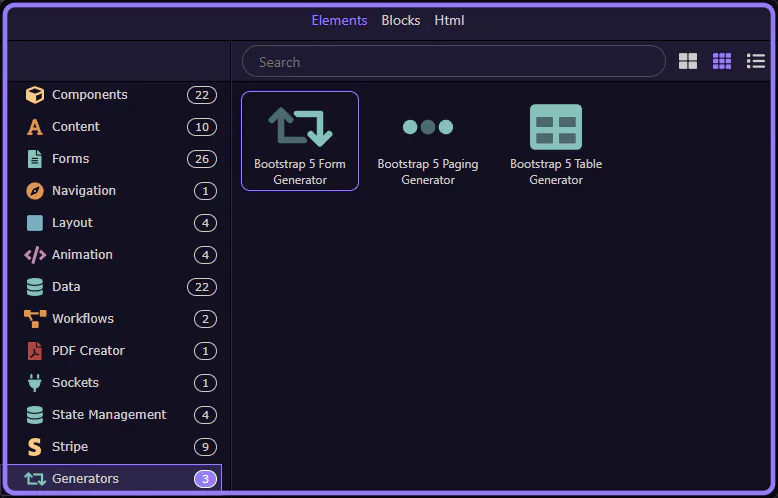Click the Stripe count badge 9

click(202, 447)
